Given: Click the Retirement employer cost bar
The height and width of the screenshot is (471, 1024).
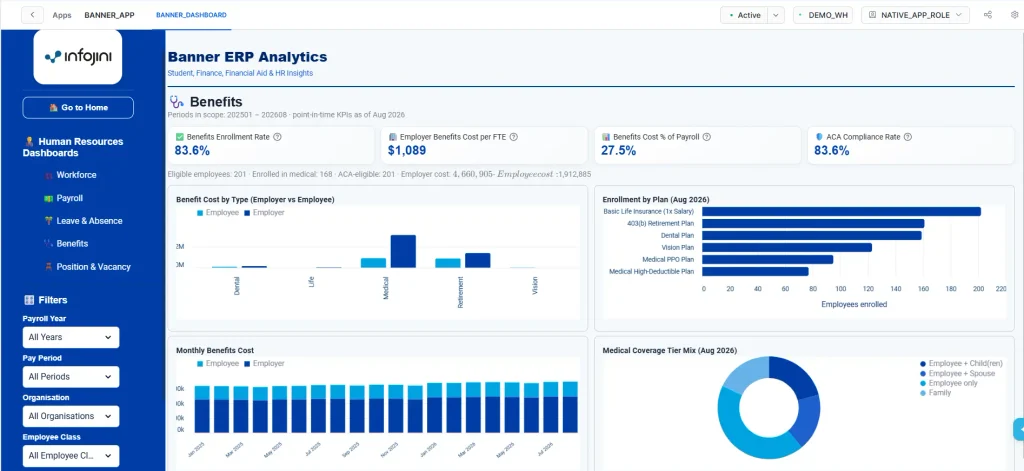Looking at the screenshot, I should [477, 261].
